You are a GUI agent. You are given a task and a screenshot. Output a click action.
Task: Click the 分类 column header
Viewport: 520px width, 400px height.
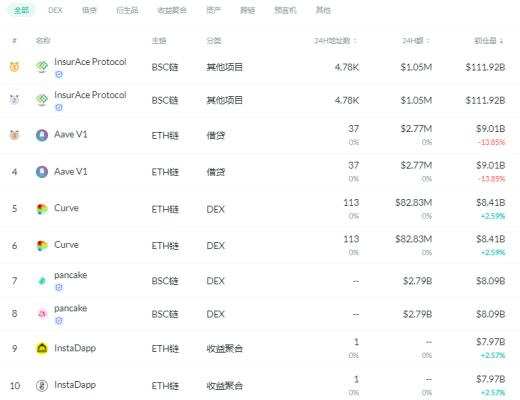click(x=214, y=41)
